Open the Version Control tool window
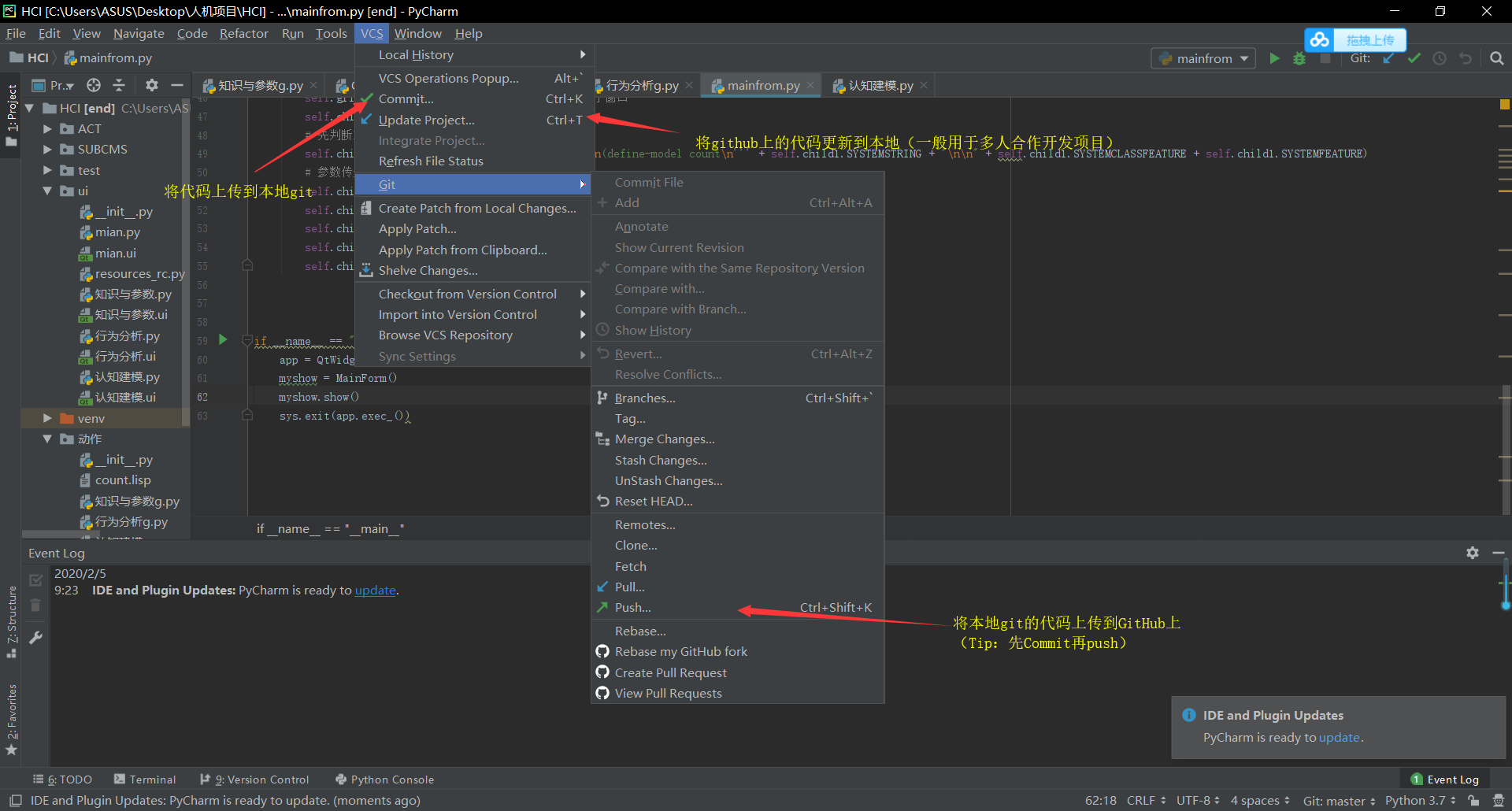 [x=254, y=780]
